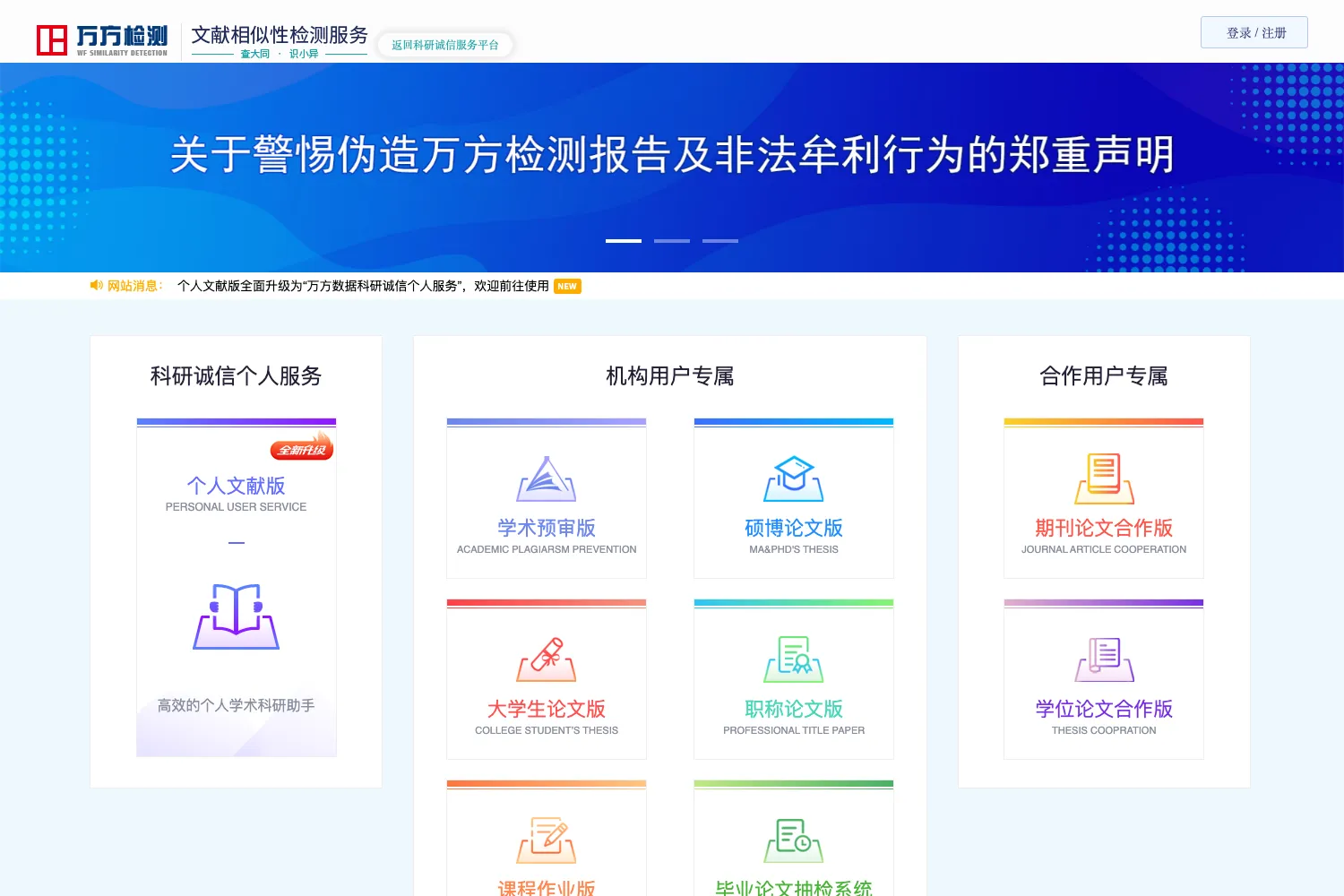
Task: Select the second banner slide indicator
Action: pyautogui.click(x=672, y=241)
